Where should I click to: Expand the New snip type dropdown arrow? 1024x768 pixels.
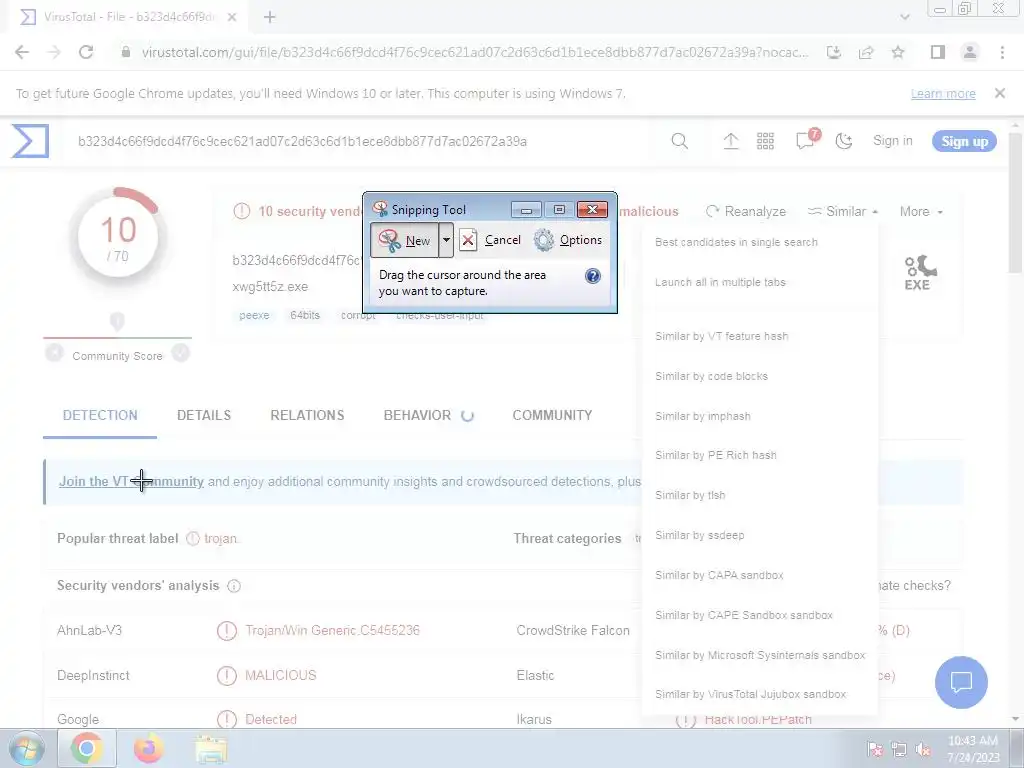[446, 240]
